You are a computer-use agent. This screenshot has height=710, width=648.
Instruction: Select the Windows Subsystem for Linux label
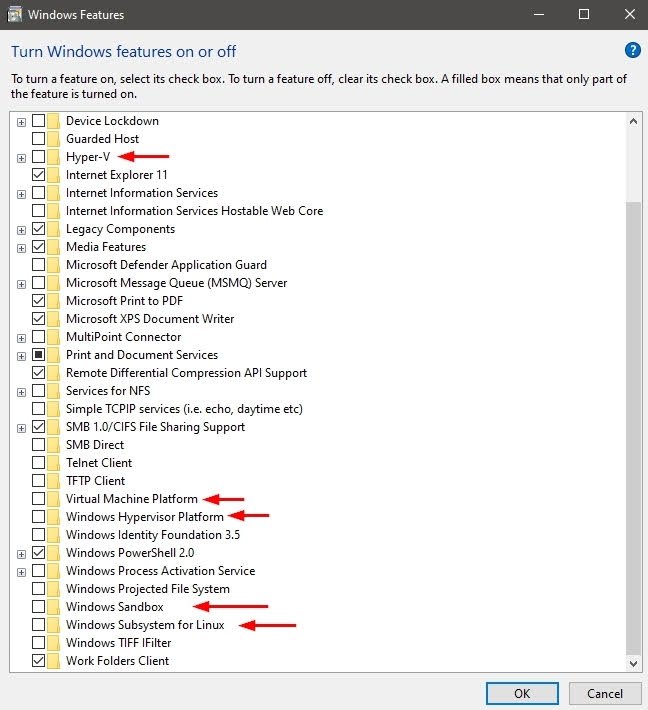[x=145, y=625]
